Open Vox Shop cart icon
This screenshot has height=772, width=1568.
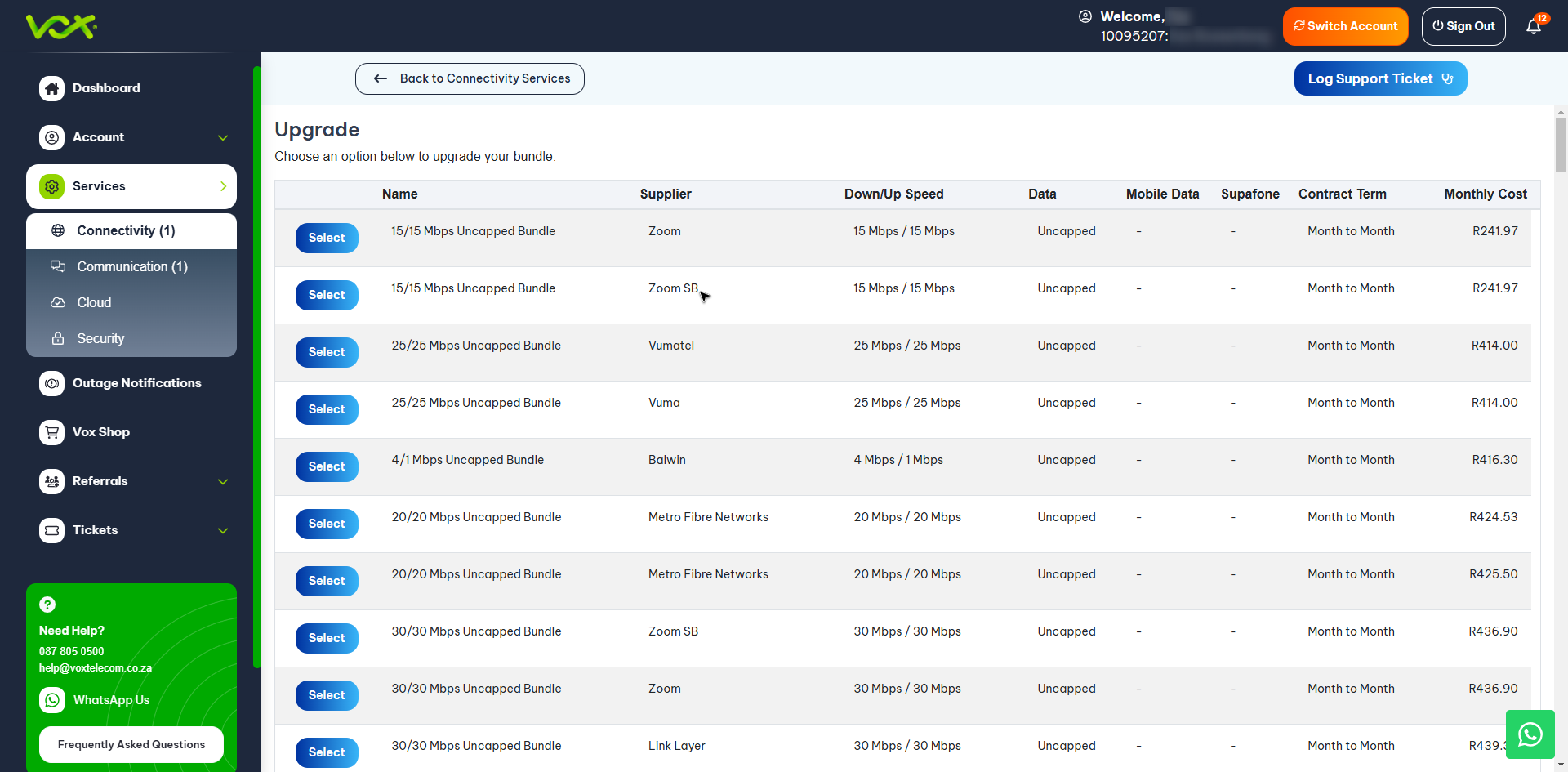[x=52, y=432]
